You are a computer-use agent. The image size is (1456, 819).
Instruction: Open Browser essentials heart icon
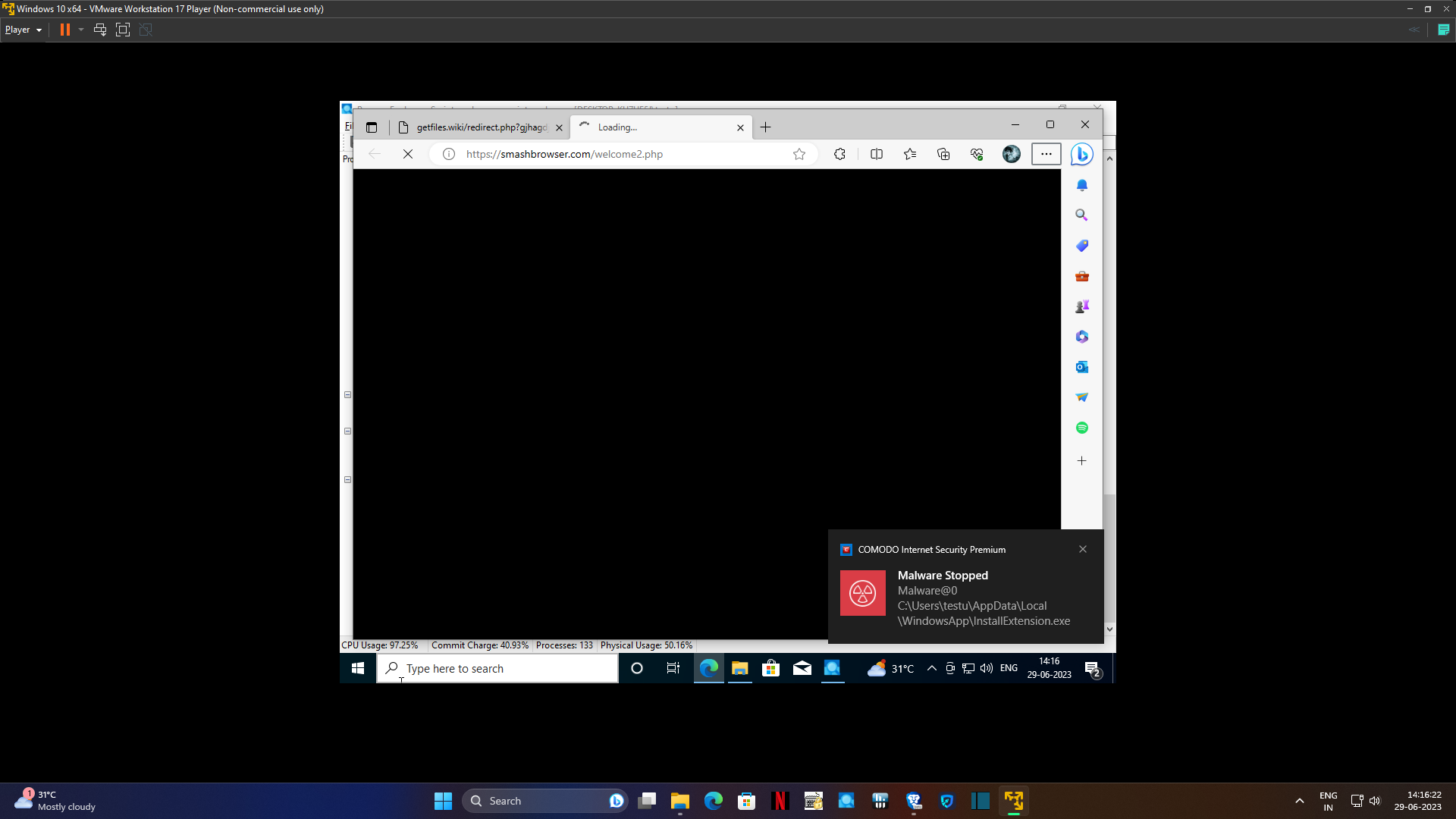(977, 154)
